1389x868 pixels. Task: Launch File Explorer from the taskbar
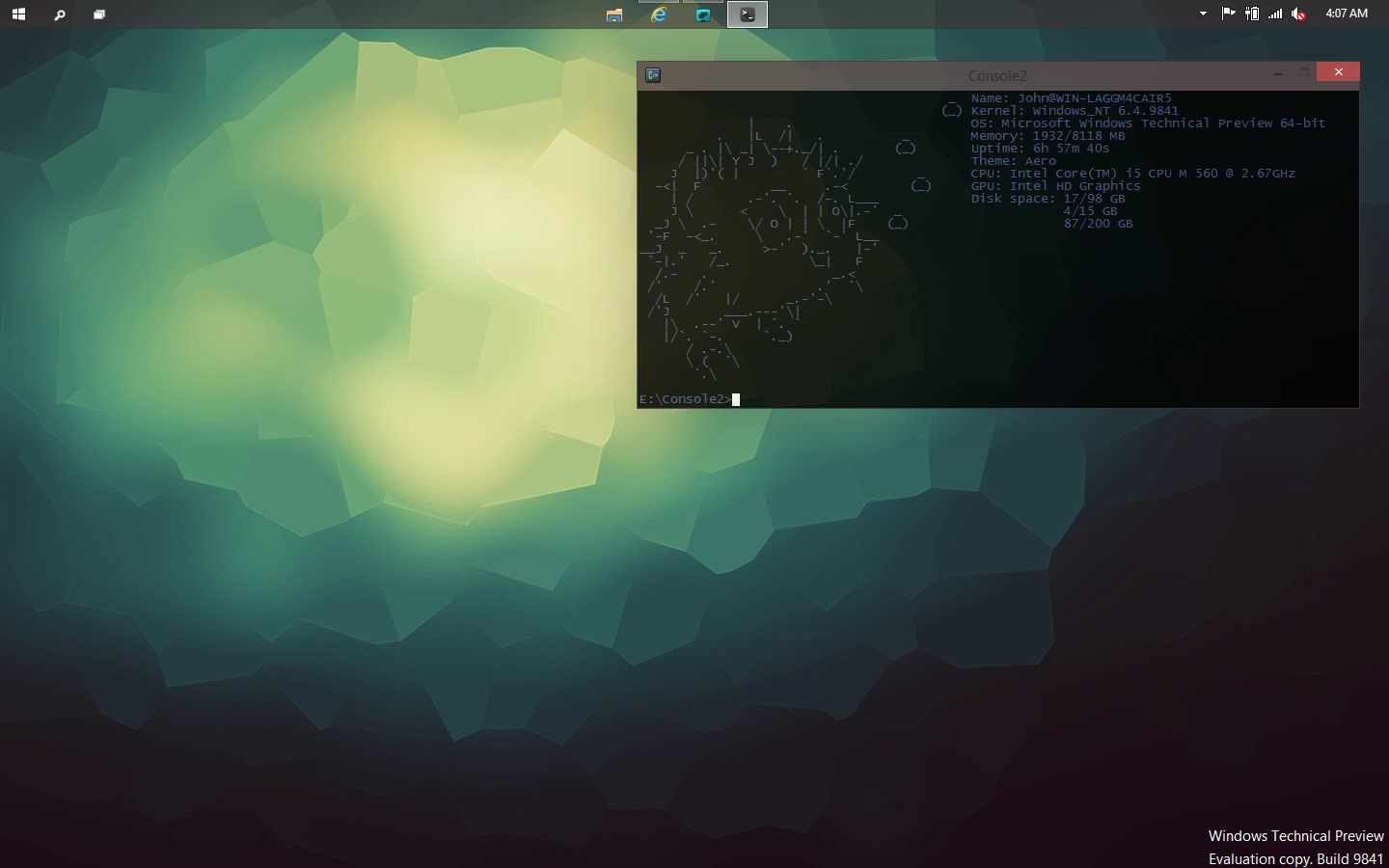[x=613, y=14]
